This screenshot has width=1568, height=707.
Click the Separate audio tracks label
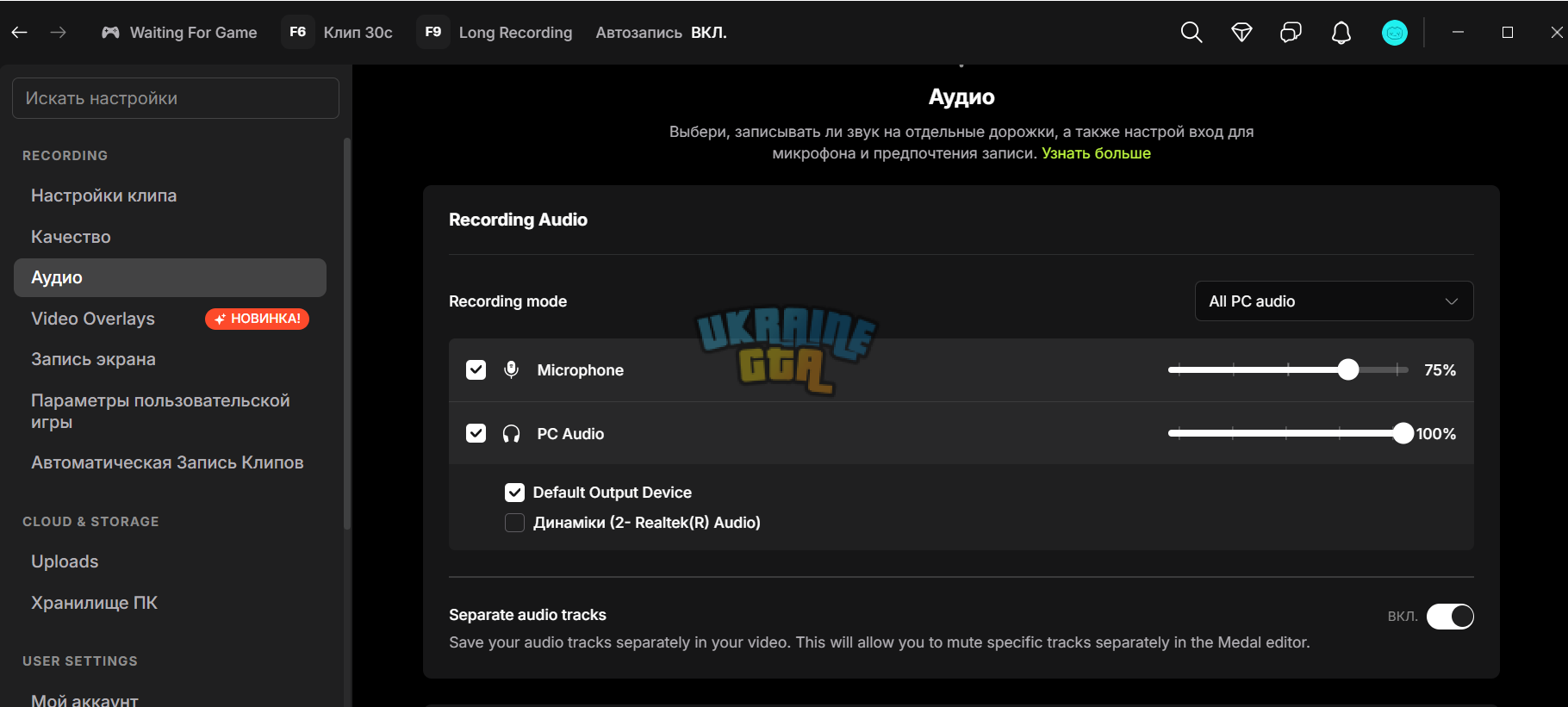(527, 615)
